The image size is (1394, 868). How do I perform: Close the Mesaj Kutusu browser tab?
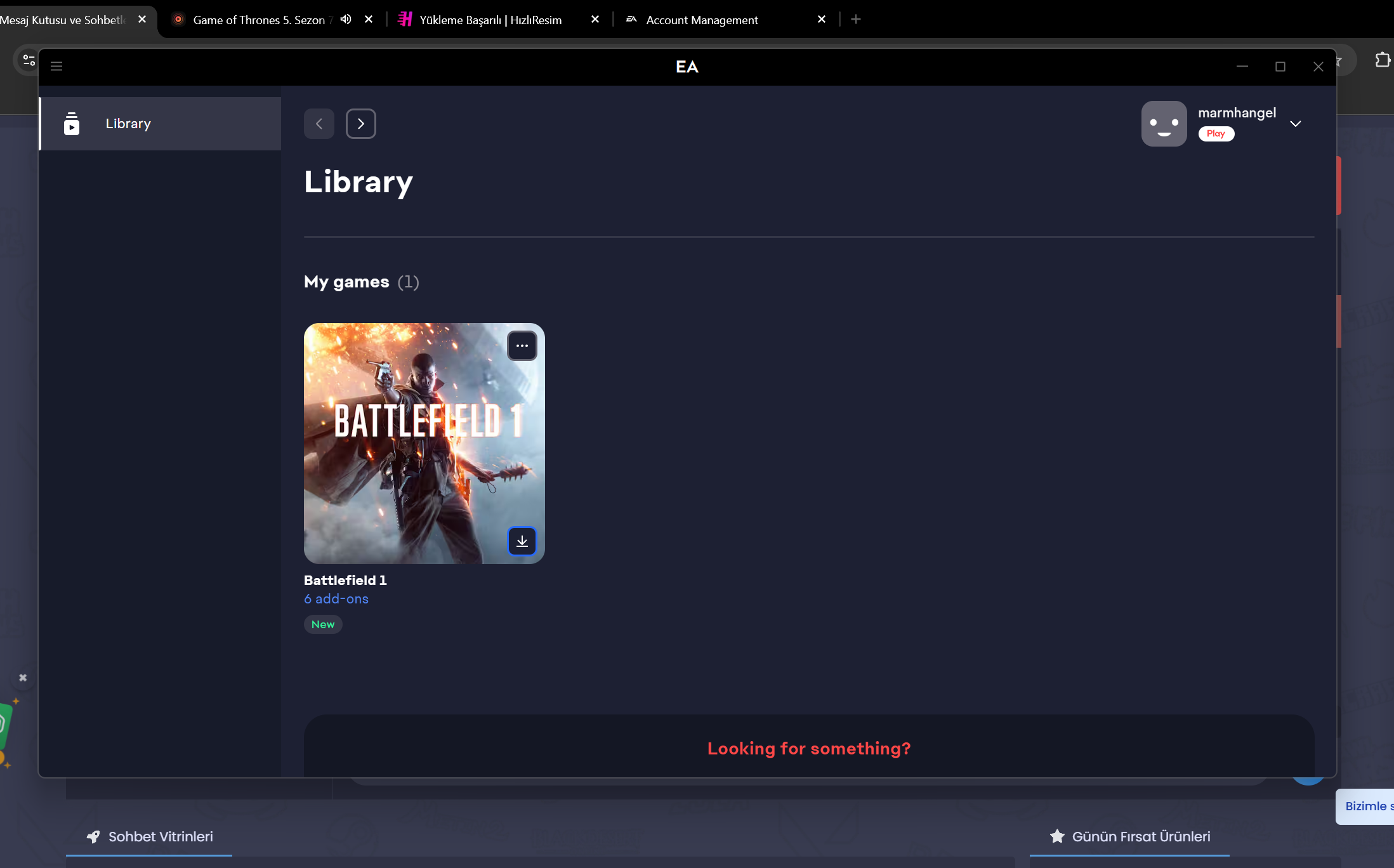pos(142,20)
